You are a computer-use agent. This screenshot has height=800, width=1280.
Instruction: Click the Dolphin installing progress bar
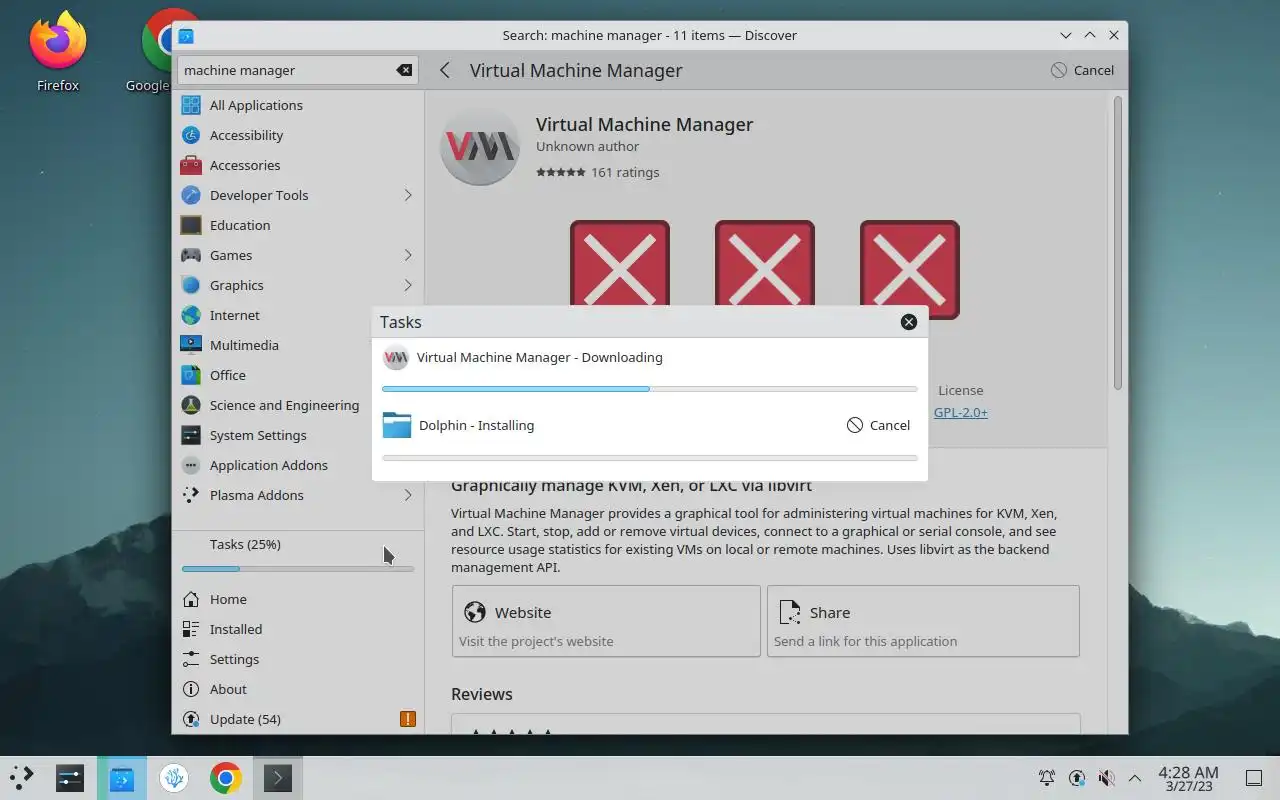pyautogui.click(x=650, y=458)
